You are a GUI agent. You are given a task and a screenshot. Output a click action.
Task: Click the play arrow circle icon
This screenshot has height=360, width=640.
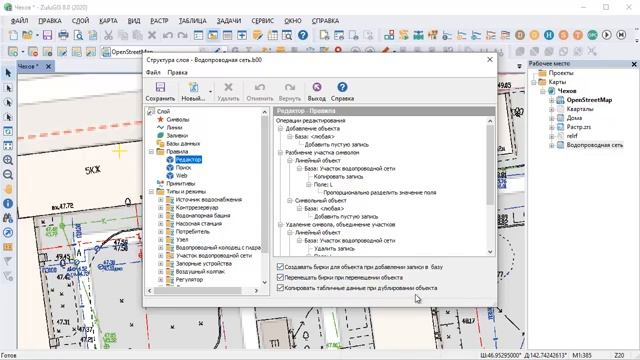[x=607, y=36]
